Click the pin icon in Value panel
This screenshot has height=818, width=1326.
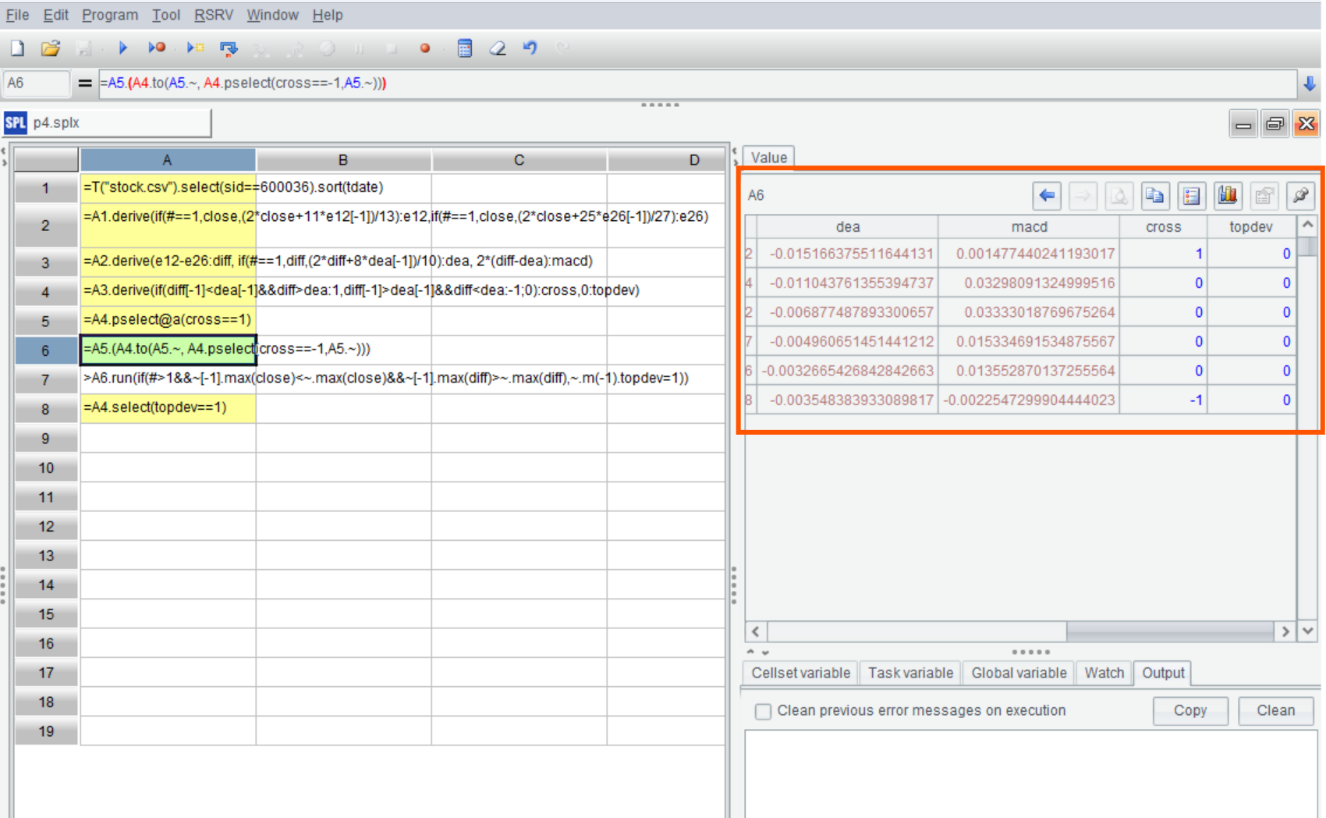[x=1300, y=196]
